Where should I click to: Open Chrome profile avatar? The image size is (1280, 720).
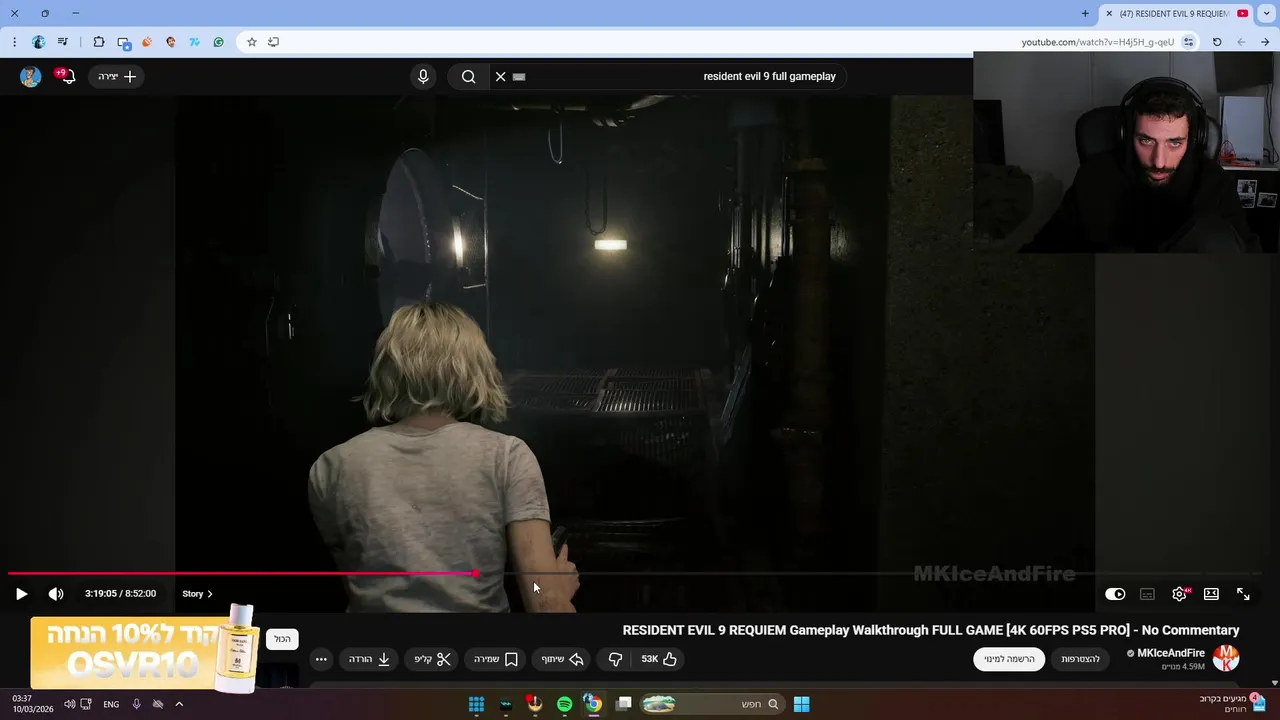click(x=39, y=42)
